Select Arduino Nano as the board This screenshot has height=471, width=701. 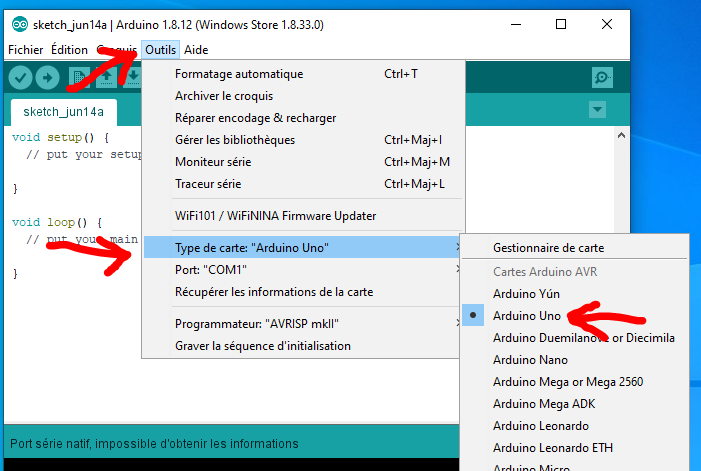click(530, 360)
